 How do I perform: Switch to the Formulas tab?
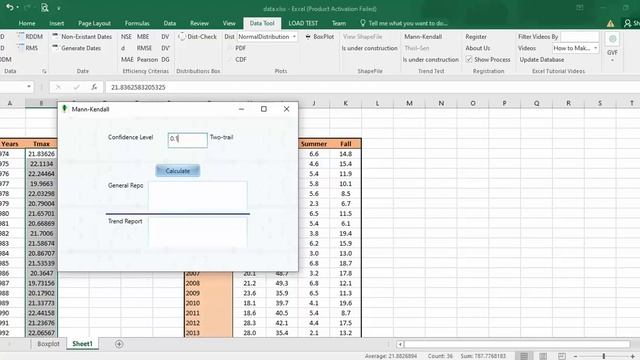137,23
